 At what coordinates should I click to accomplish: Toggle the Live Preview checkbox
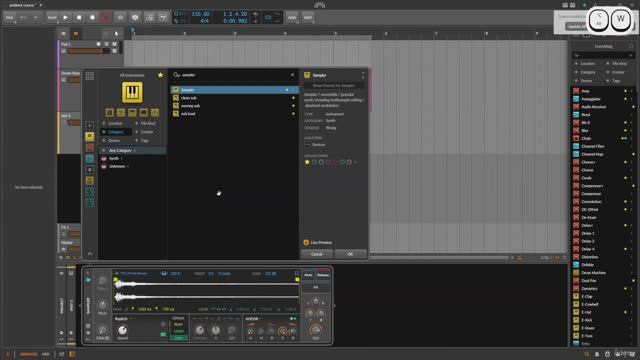point(306,242)
